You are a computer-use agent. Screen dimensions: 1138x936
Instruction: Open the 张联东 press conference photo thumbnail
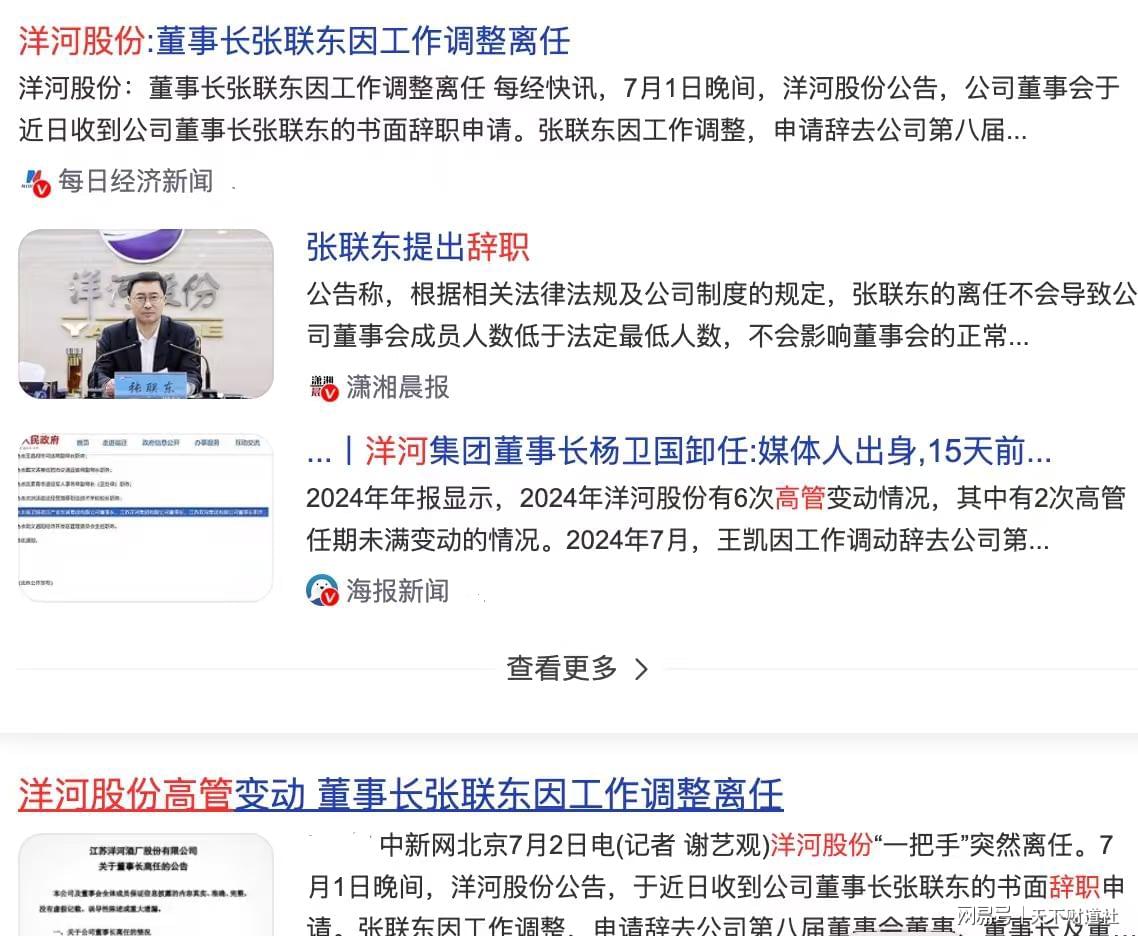coord(146,313)
